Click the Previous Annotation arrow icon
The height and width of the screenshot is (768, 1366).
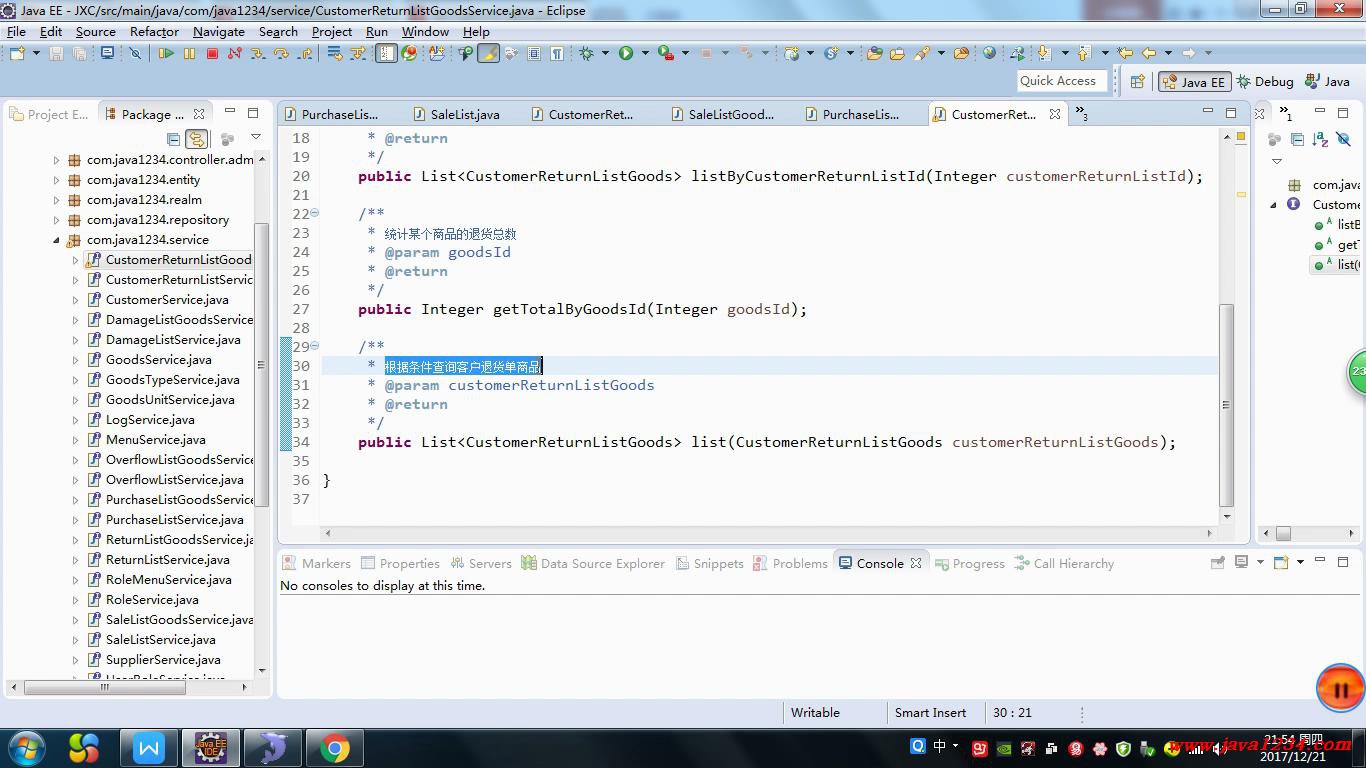(1083, 53)
